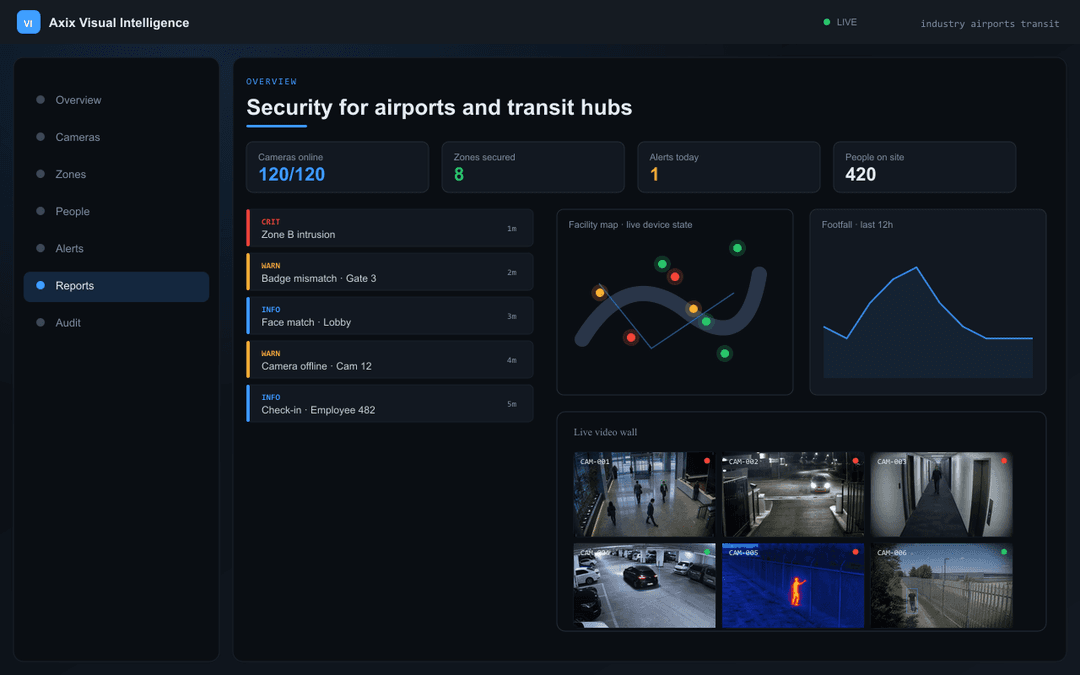Click the Cameras online 120/120 card
Screen dimensions: 1080x675
(x=338, y=167)
